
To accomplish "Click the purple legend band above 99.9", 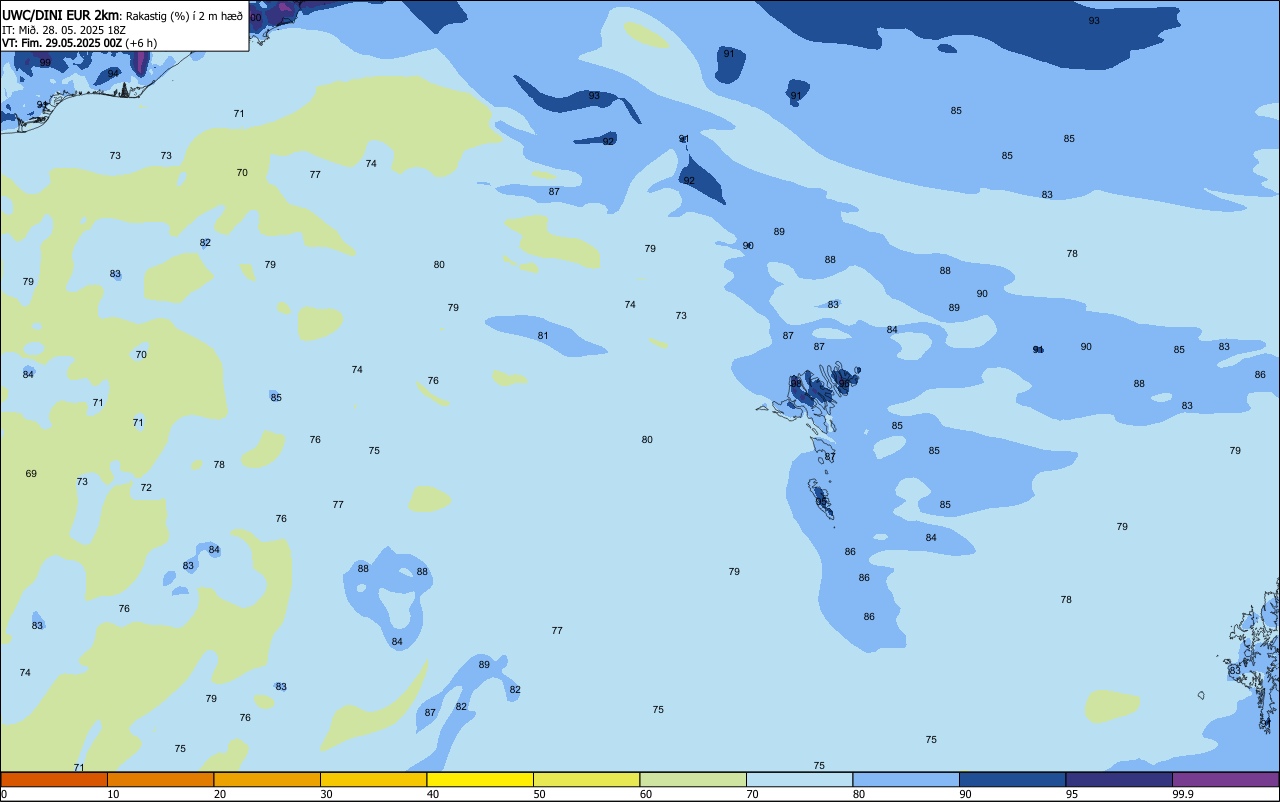I will 1225,779.
